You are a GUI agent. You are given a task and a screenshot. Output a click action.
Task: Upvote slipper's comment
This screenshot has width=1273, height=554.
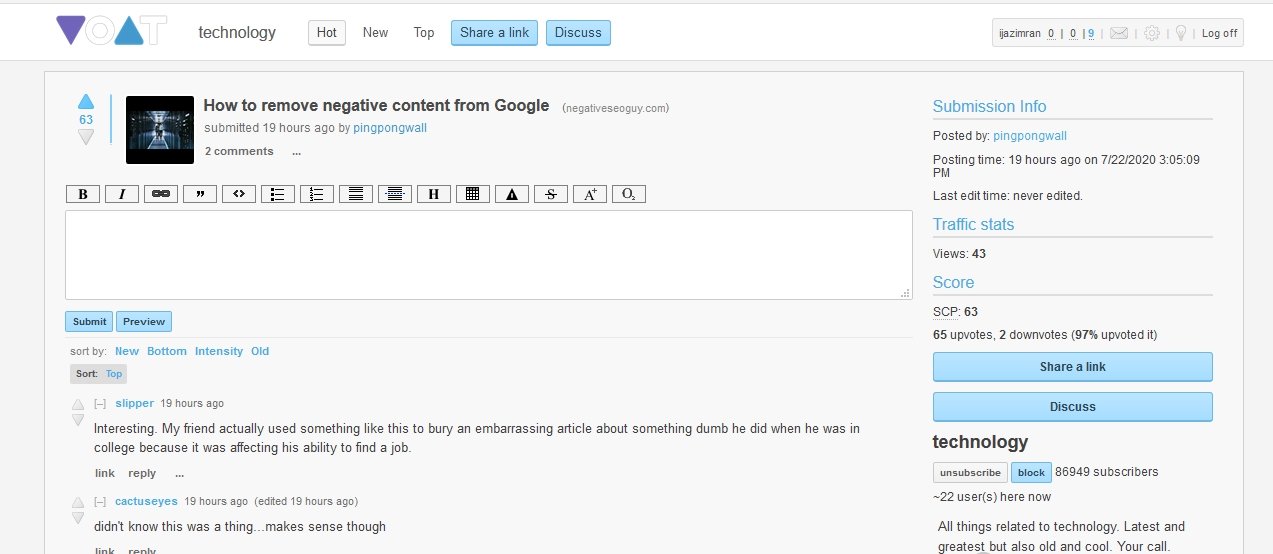tap(78, 405)
